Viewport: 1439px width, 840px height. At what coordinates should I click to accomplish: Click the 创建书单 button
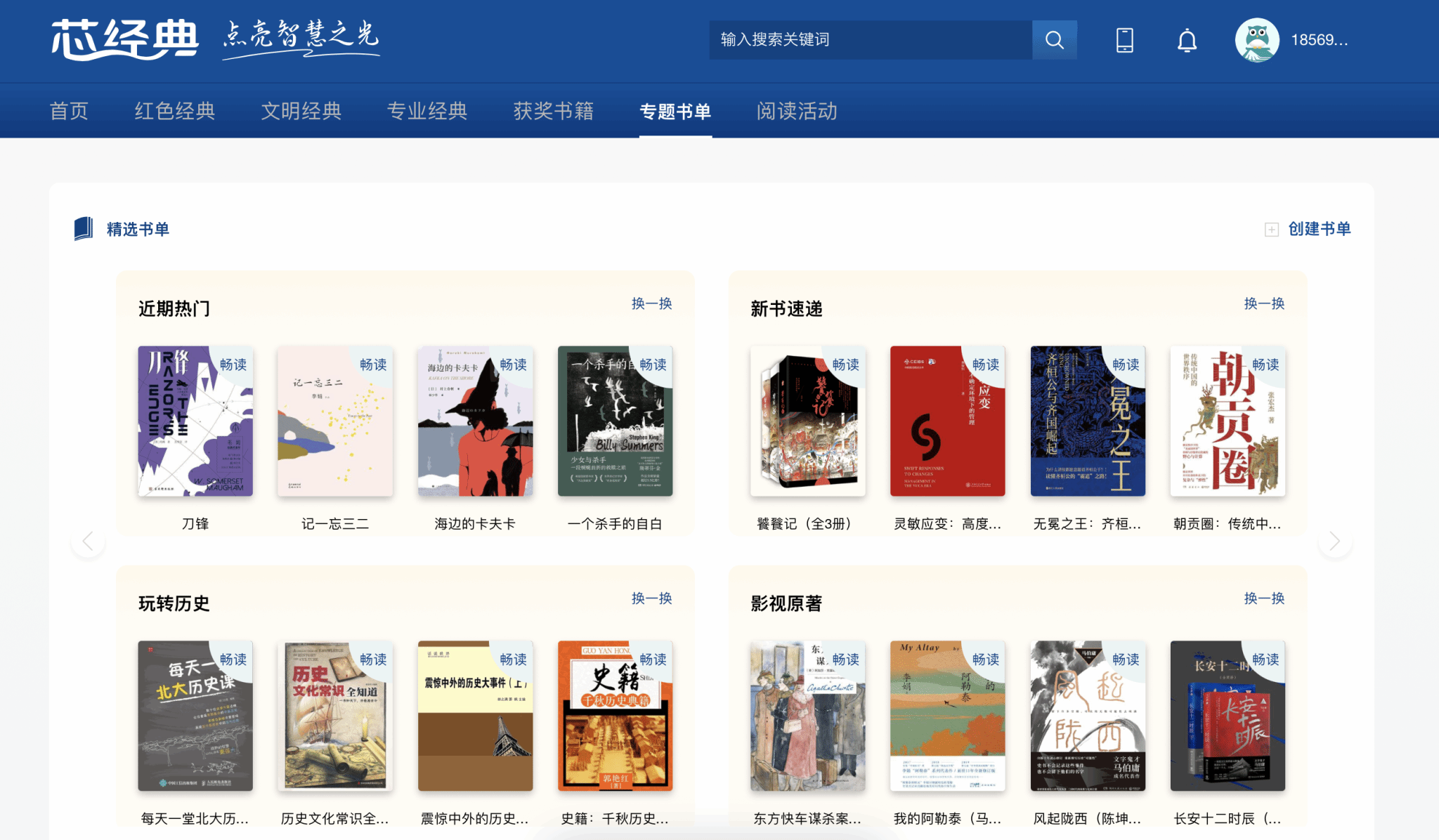(1319, 229)
